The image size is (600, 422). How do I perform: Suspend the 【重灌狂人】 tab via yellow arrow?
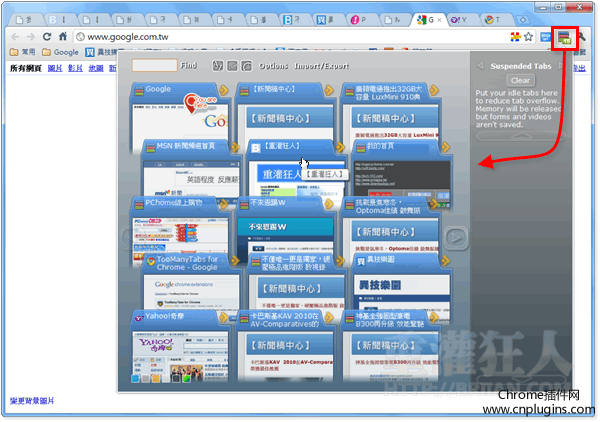[340, 147]
